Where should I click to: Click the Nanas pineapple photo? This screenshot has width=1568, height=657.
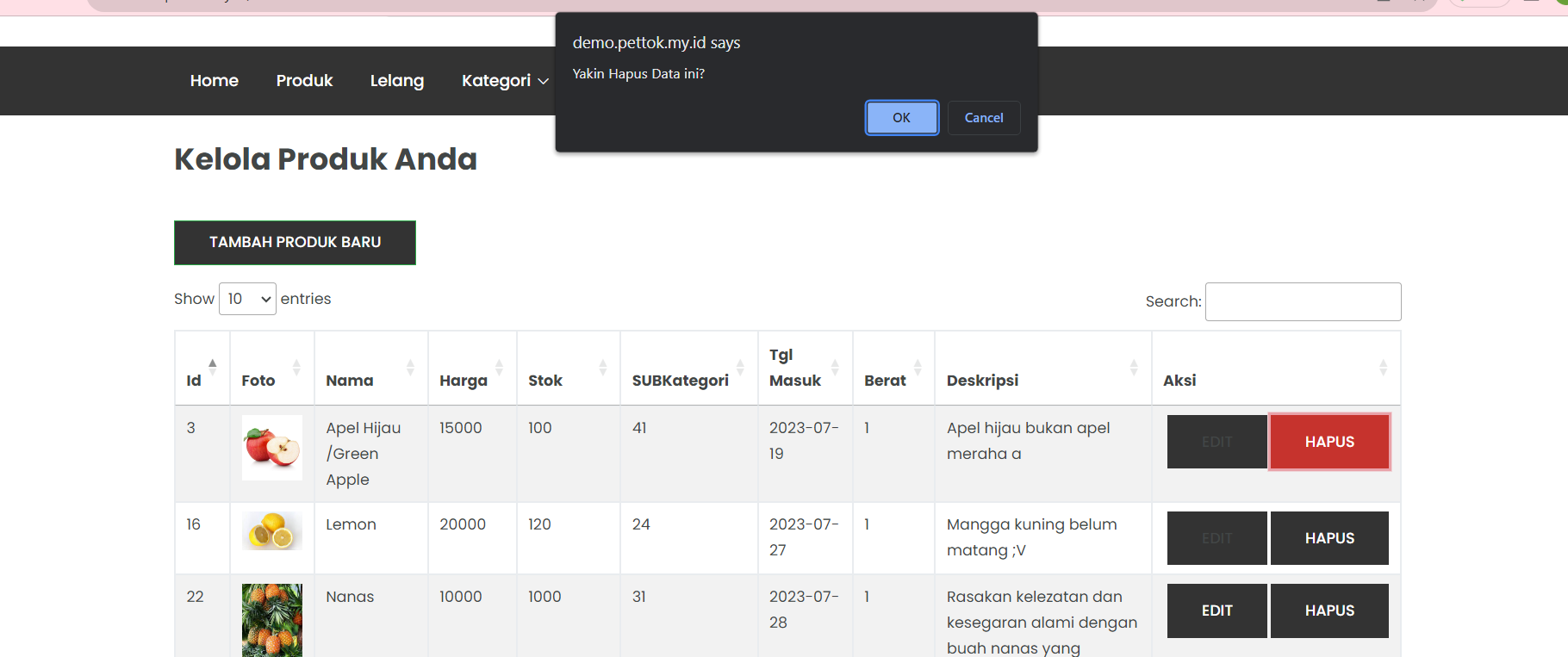[272, 620]
